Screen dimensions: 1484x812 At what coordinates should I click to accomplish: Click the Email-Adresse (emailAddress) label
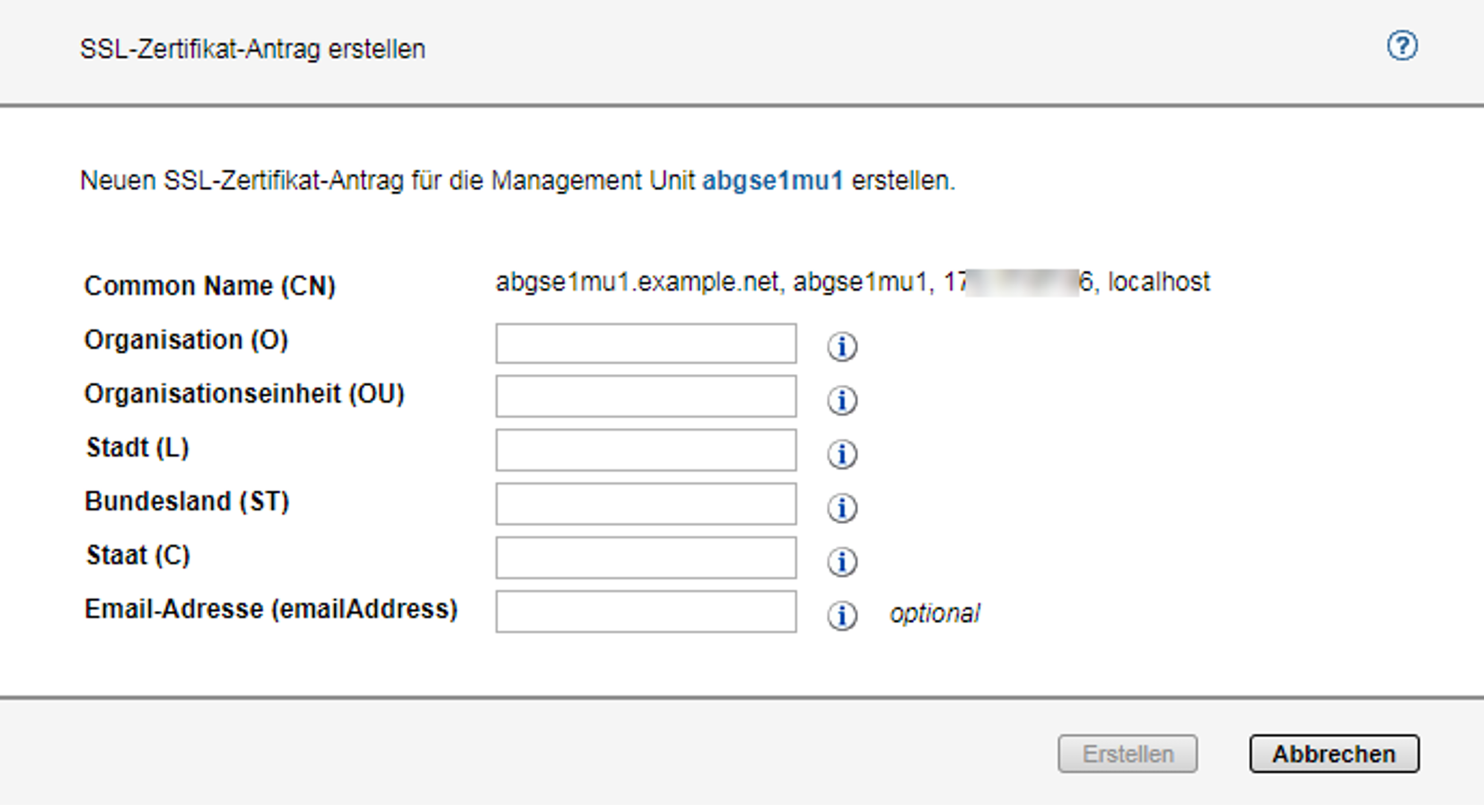(x=270, y=609)
